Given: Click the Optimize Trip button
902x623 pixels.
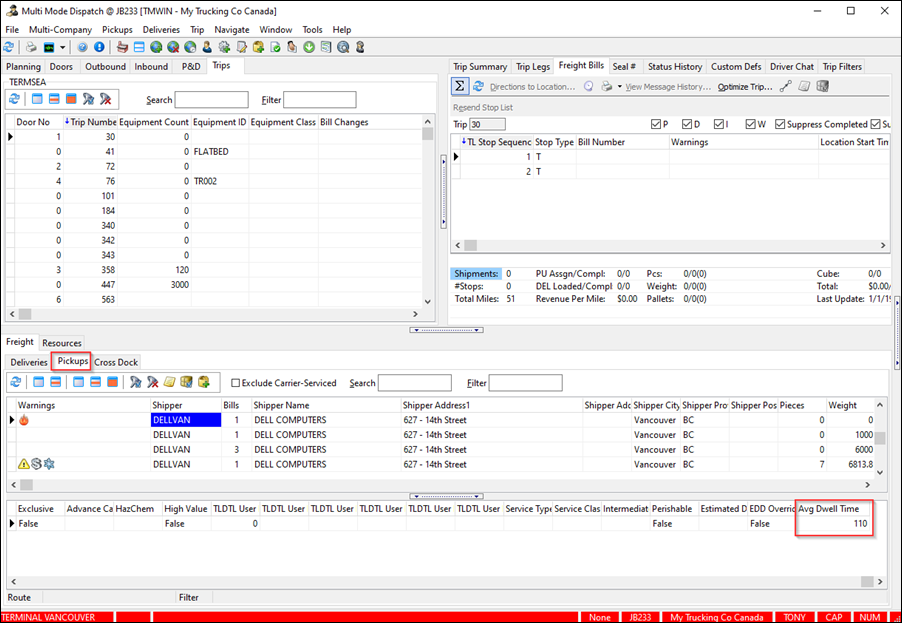Looking at the screenshot, I should pyautogui.click(x=745, y=87).
